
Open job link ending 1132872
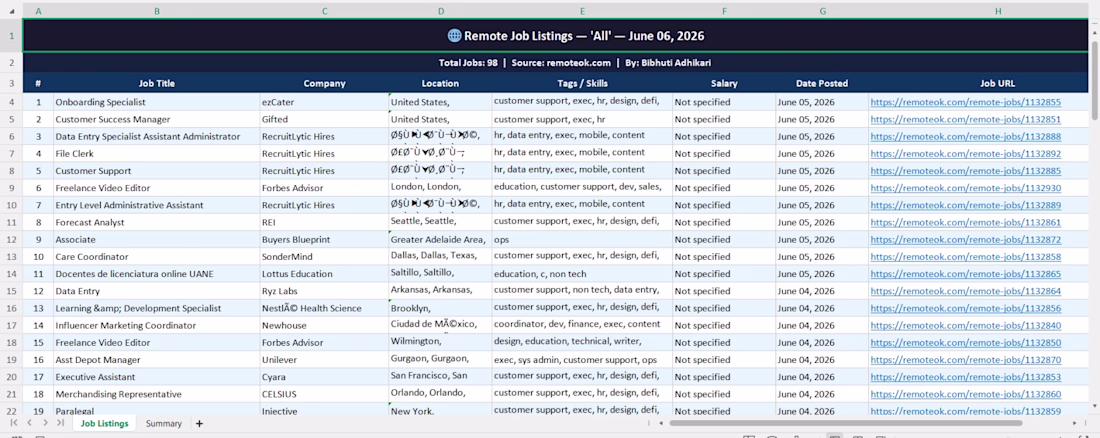pyautogui.click(x=966, y=239)
